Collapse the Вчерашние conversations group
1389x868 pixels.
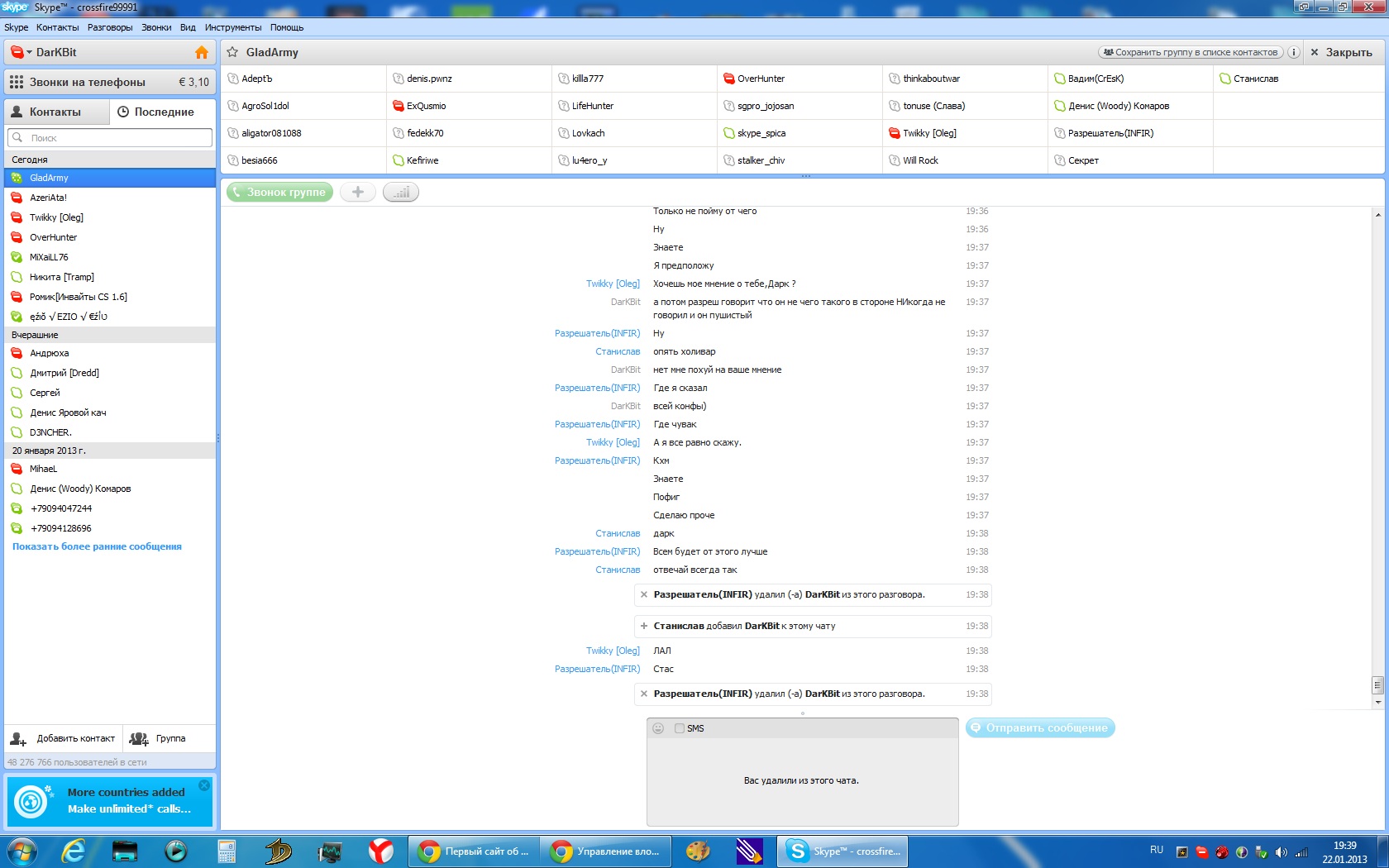point(35,335)
